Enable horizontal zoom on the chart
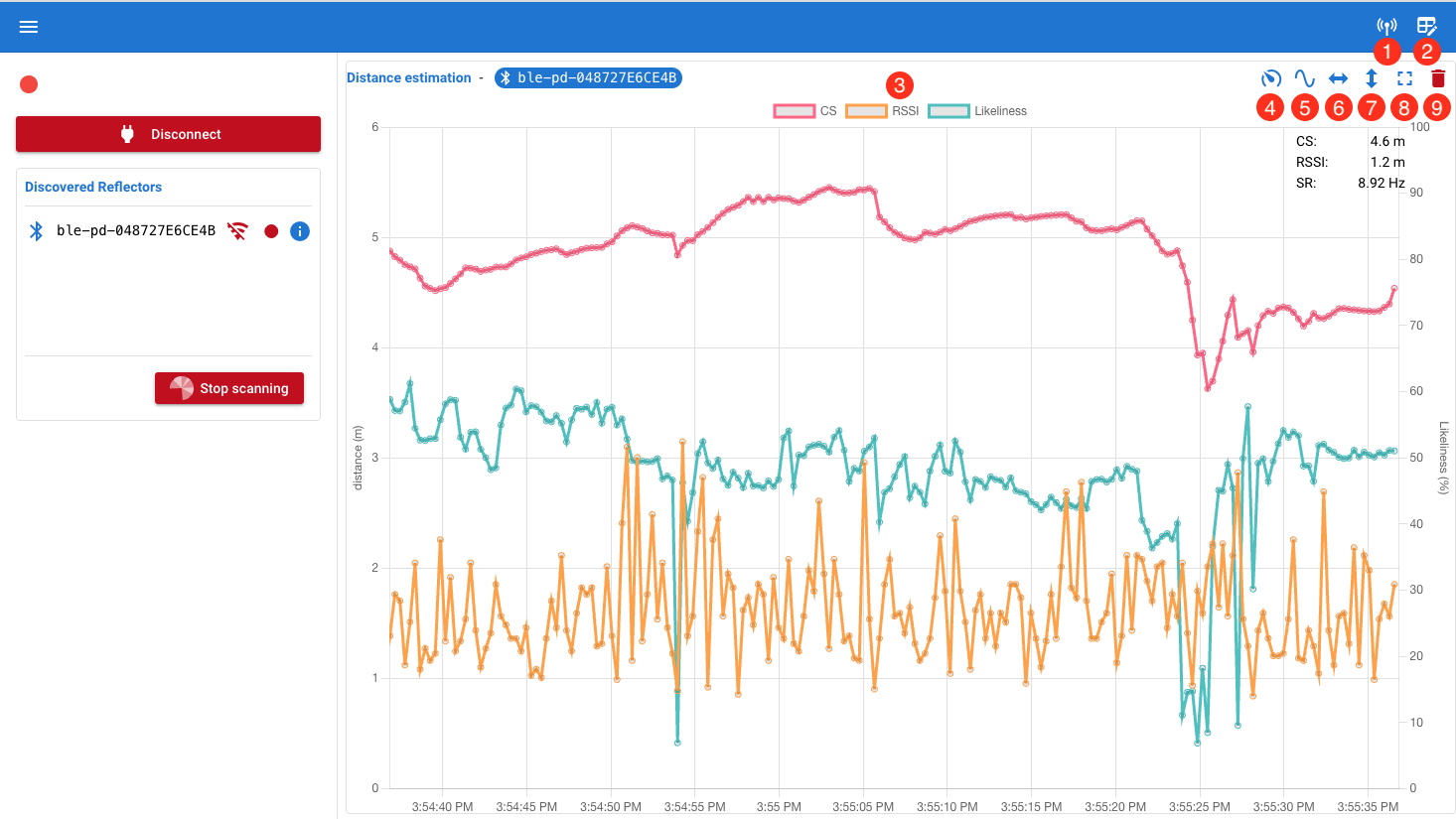Image resolution: width=1456 pixels, height=819 pixels. tap(1338, 77)
